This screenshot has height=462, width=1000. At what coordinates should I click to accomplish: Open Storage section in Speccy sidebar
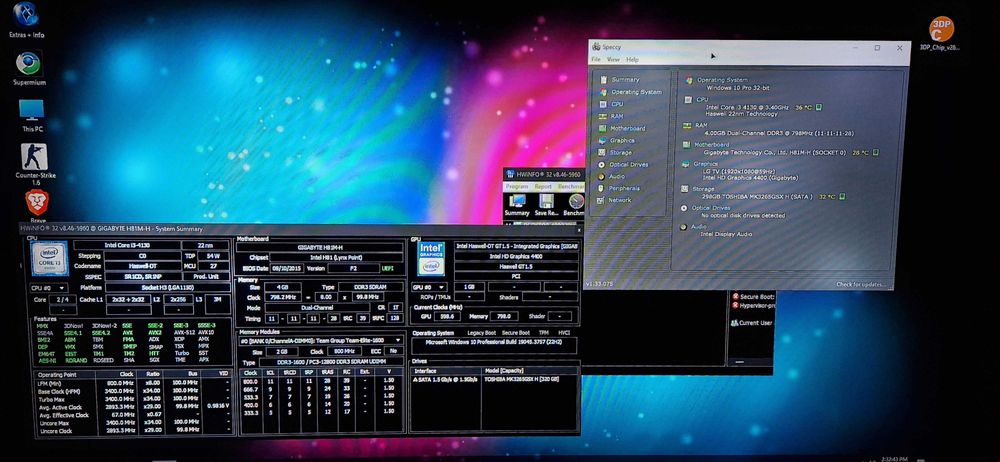tap(616, 153)
